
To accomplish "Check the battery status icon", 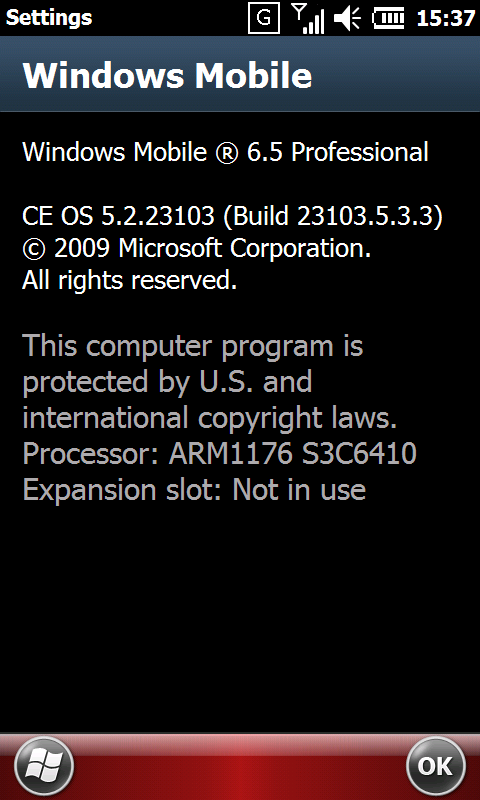I will 389,19.
